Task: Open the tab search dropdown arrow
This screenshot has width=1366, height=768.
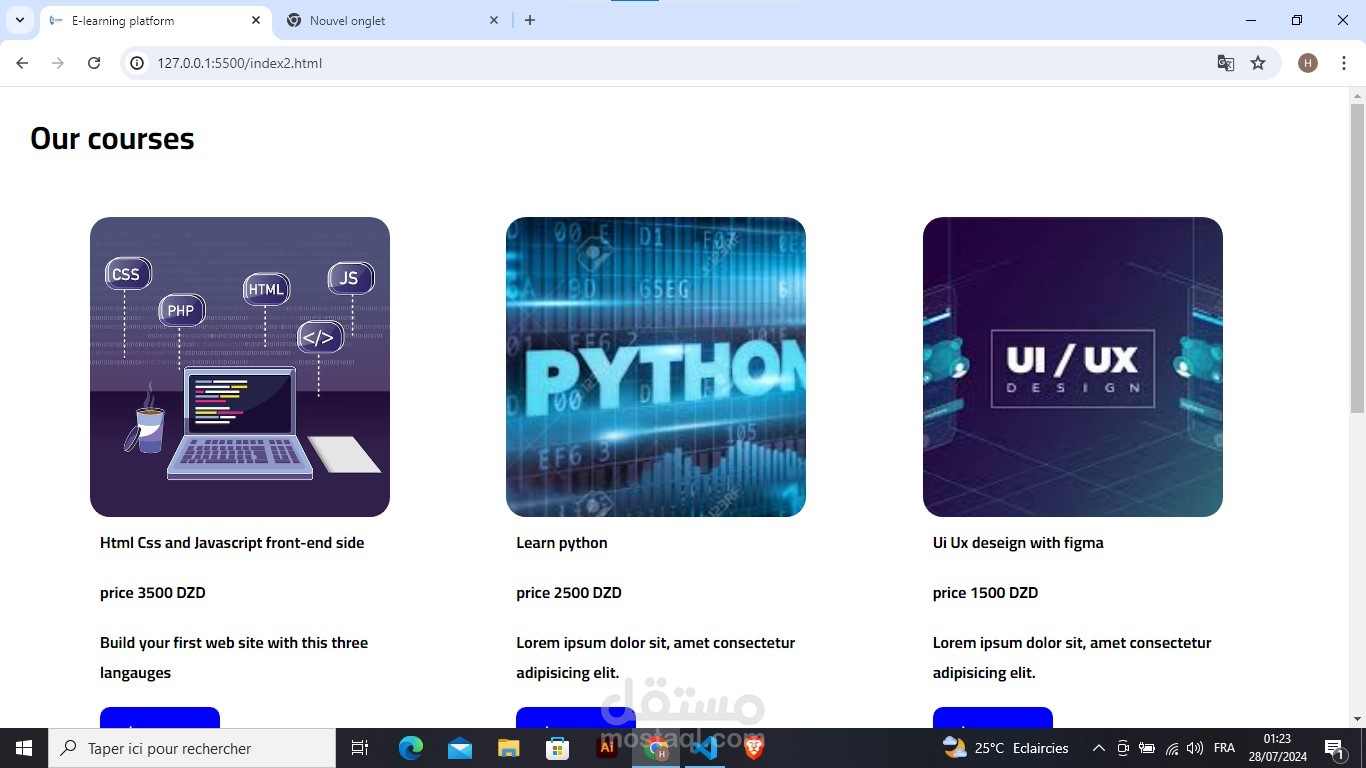Action: 19,20
